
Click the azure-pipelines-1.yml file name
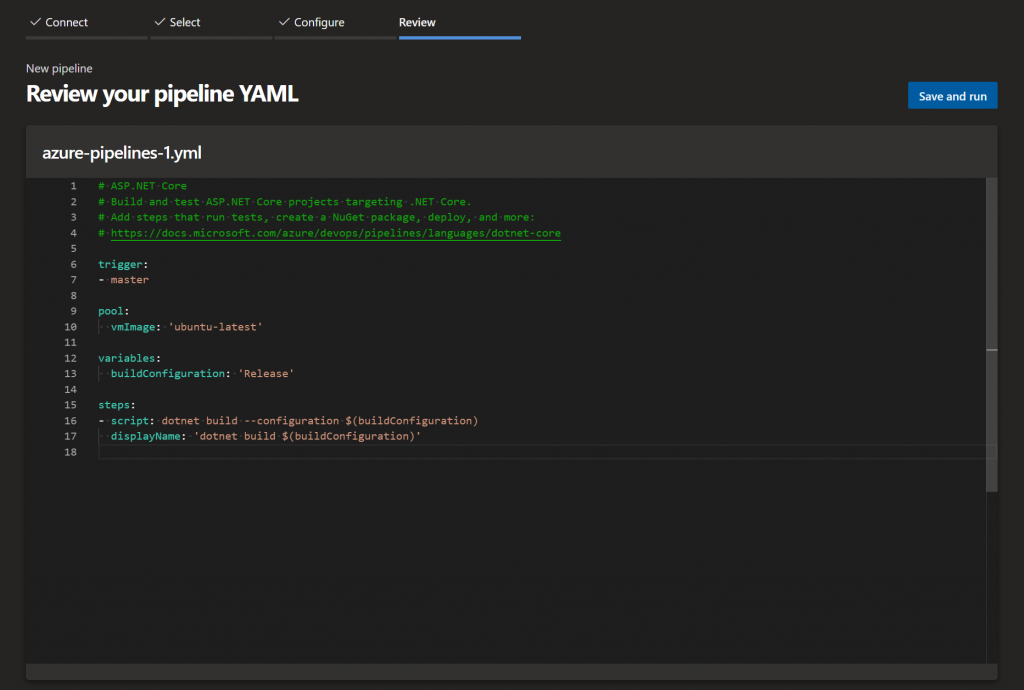tap(122, 153)
